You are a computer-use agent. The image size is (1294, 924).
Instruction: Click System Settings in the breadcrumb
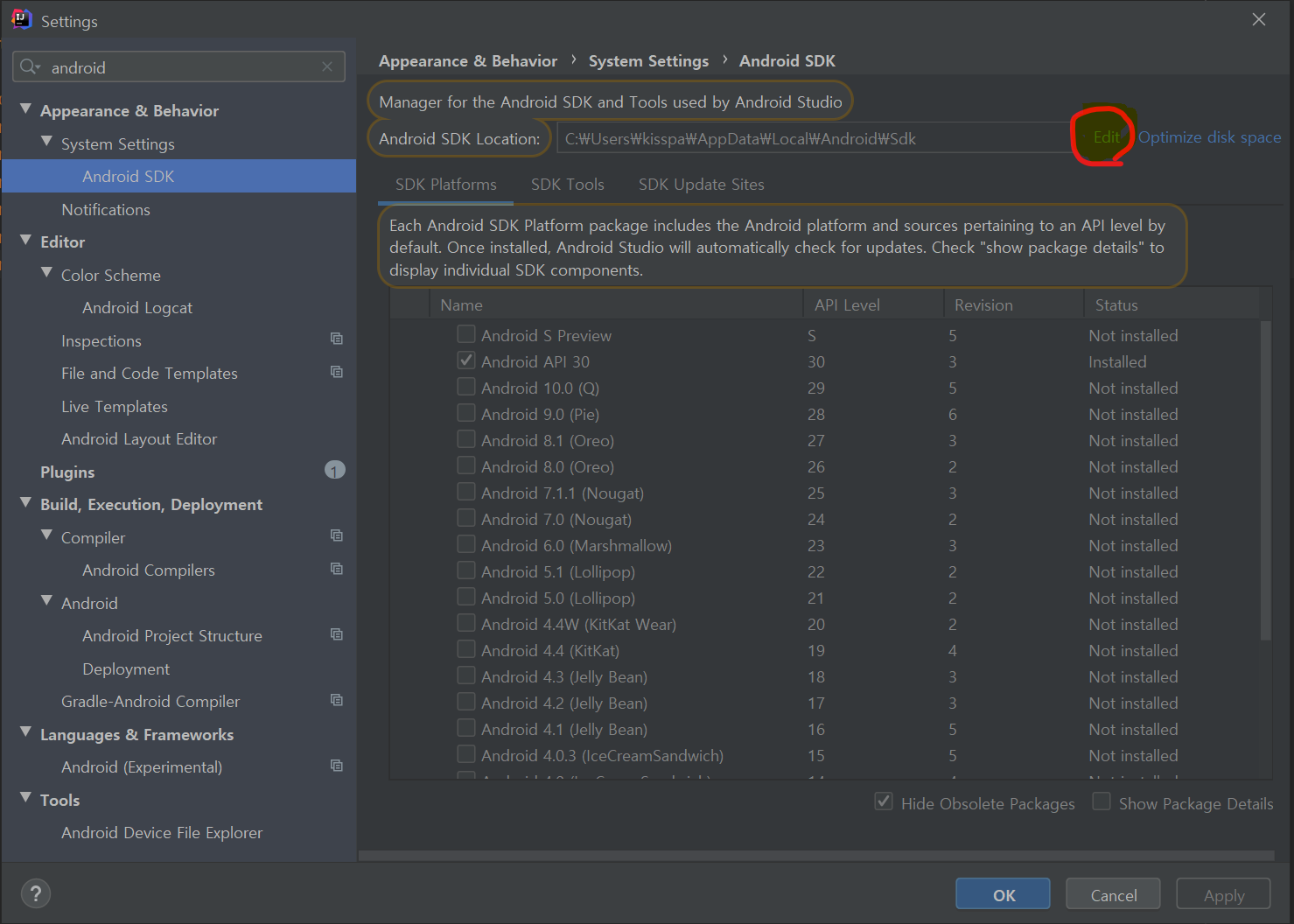[x=648, y=61]
